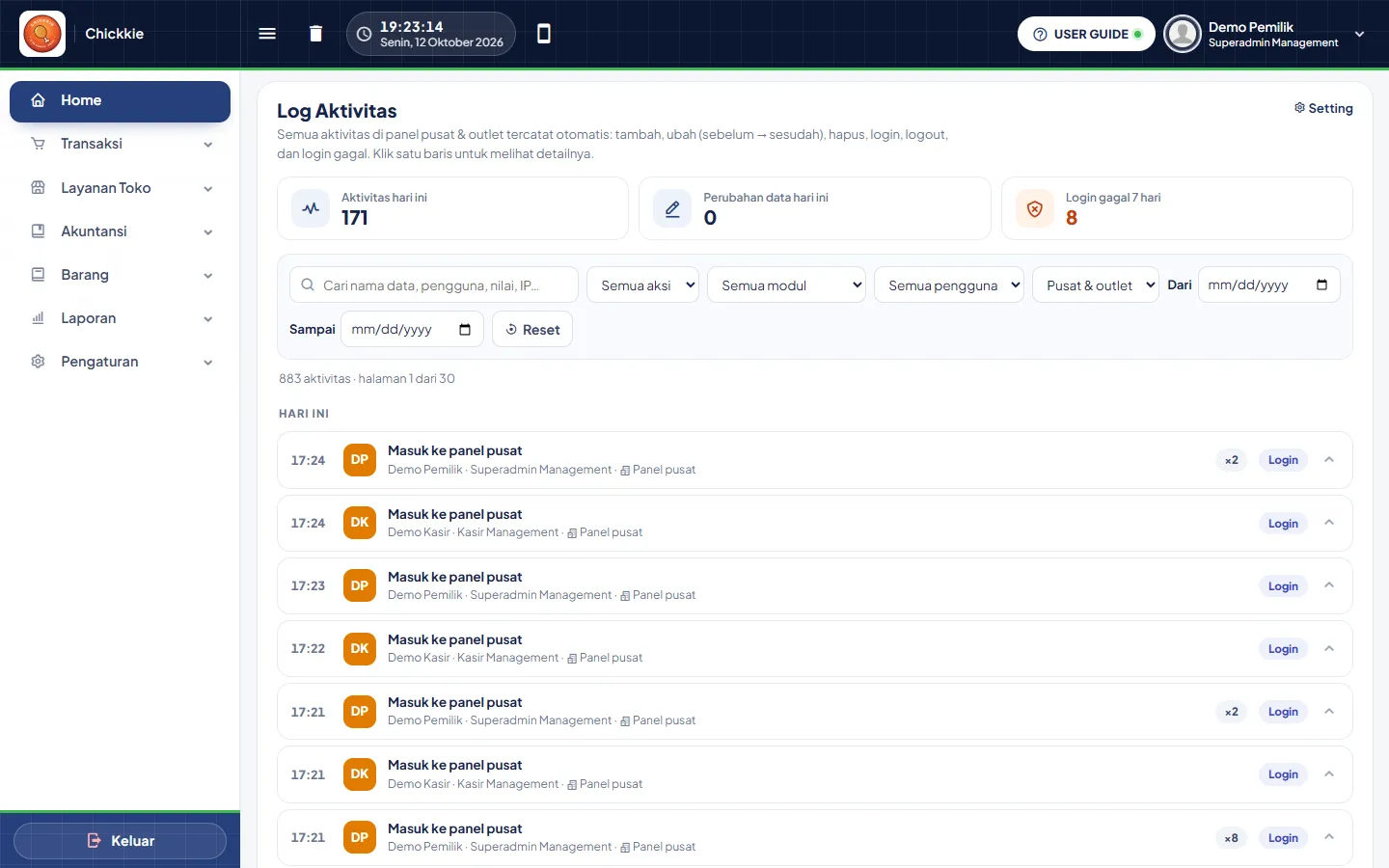Click the Pengaturan gear icon

tap(39, 362)
